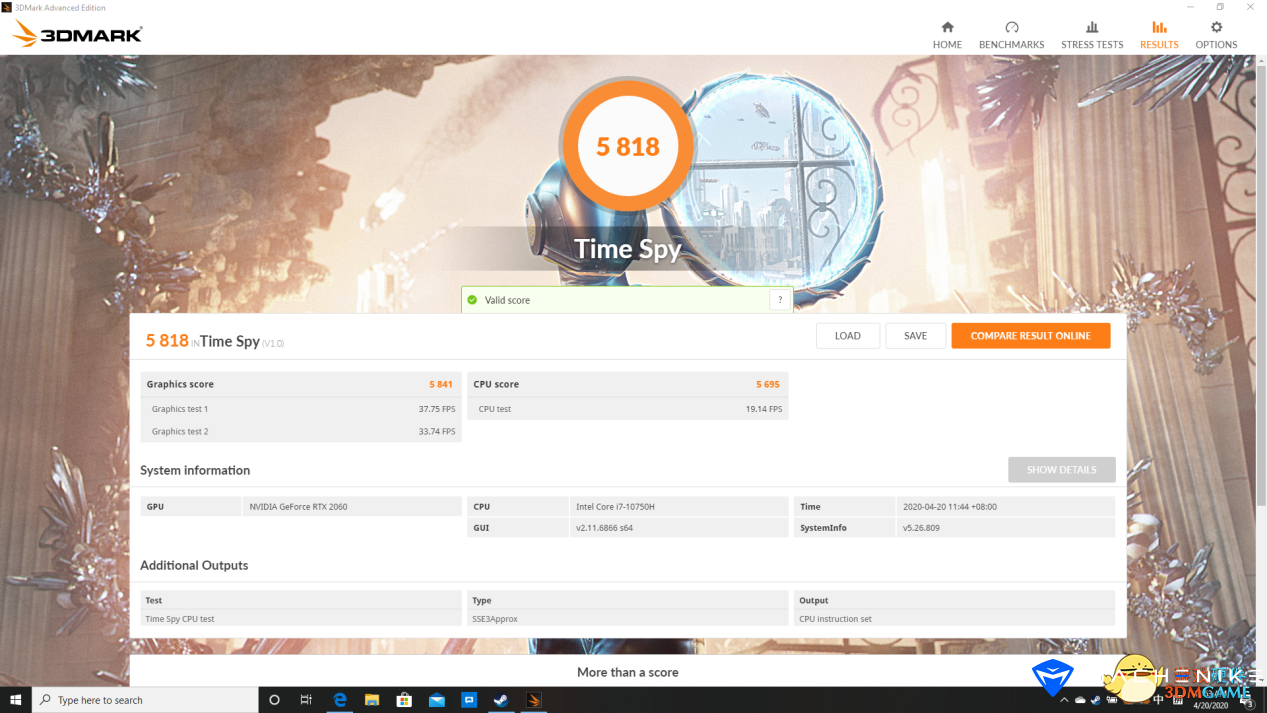Click Graphics test 2 value 33.74 FPS
Viewport: 1267px width, 713px height.
[437, 432]
